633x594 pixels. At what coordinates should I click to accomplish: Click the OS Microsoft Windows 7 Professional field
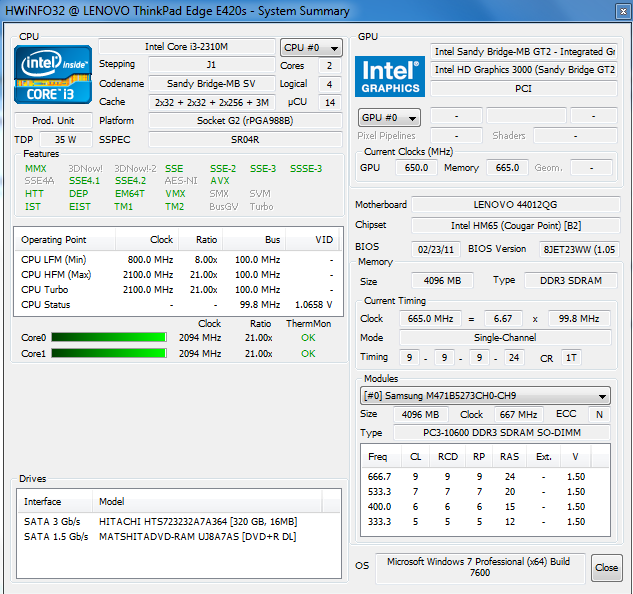(x=480, y=567)
